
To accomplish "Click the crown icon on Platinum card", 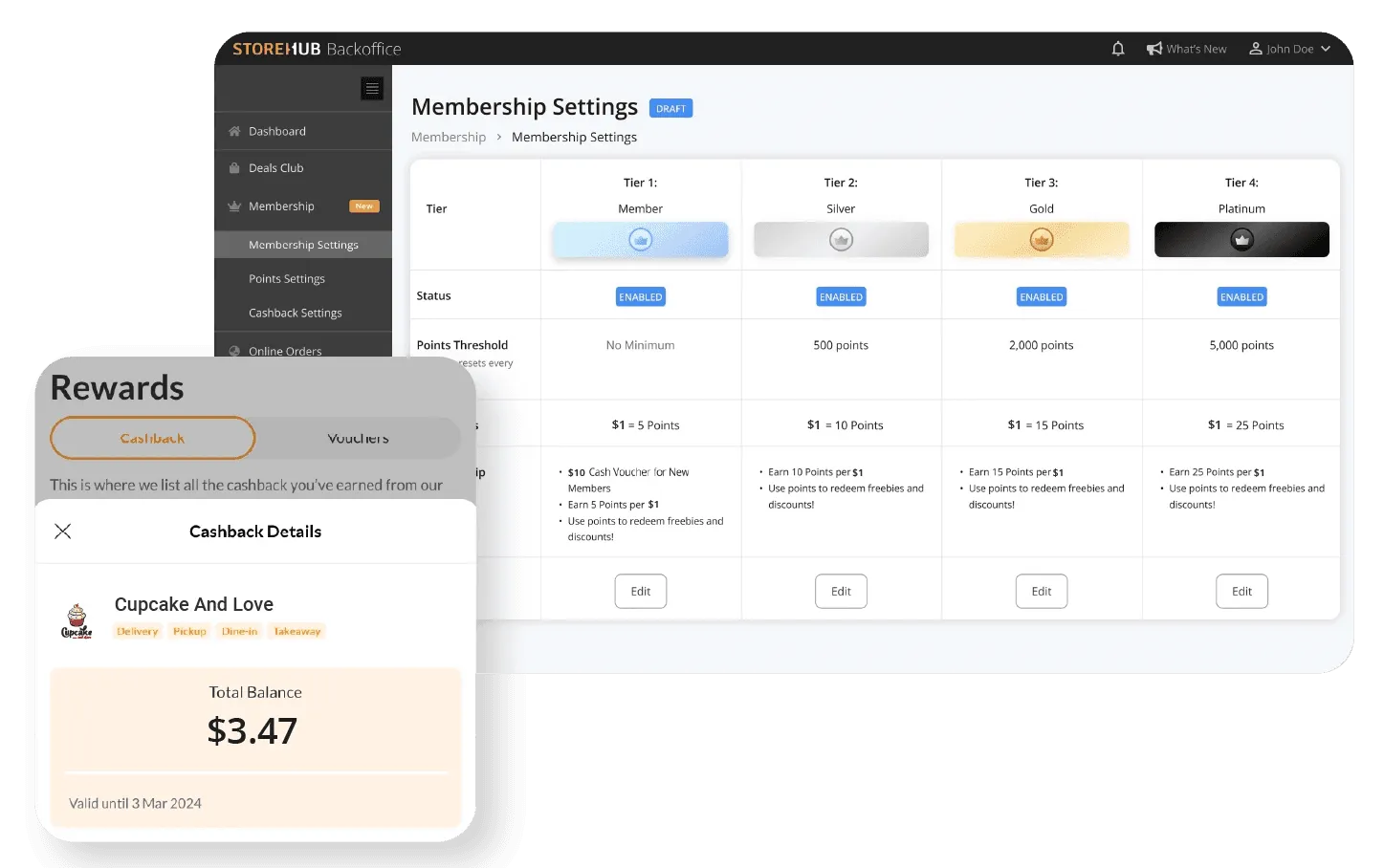I will point(1241,240).
